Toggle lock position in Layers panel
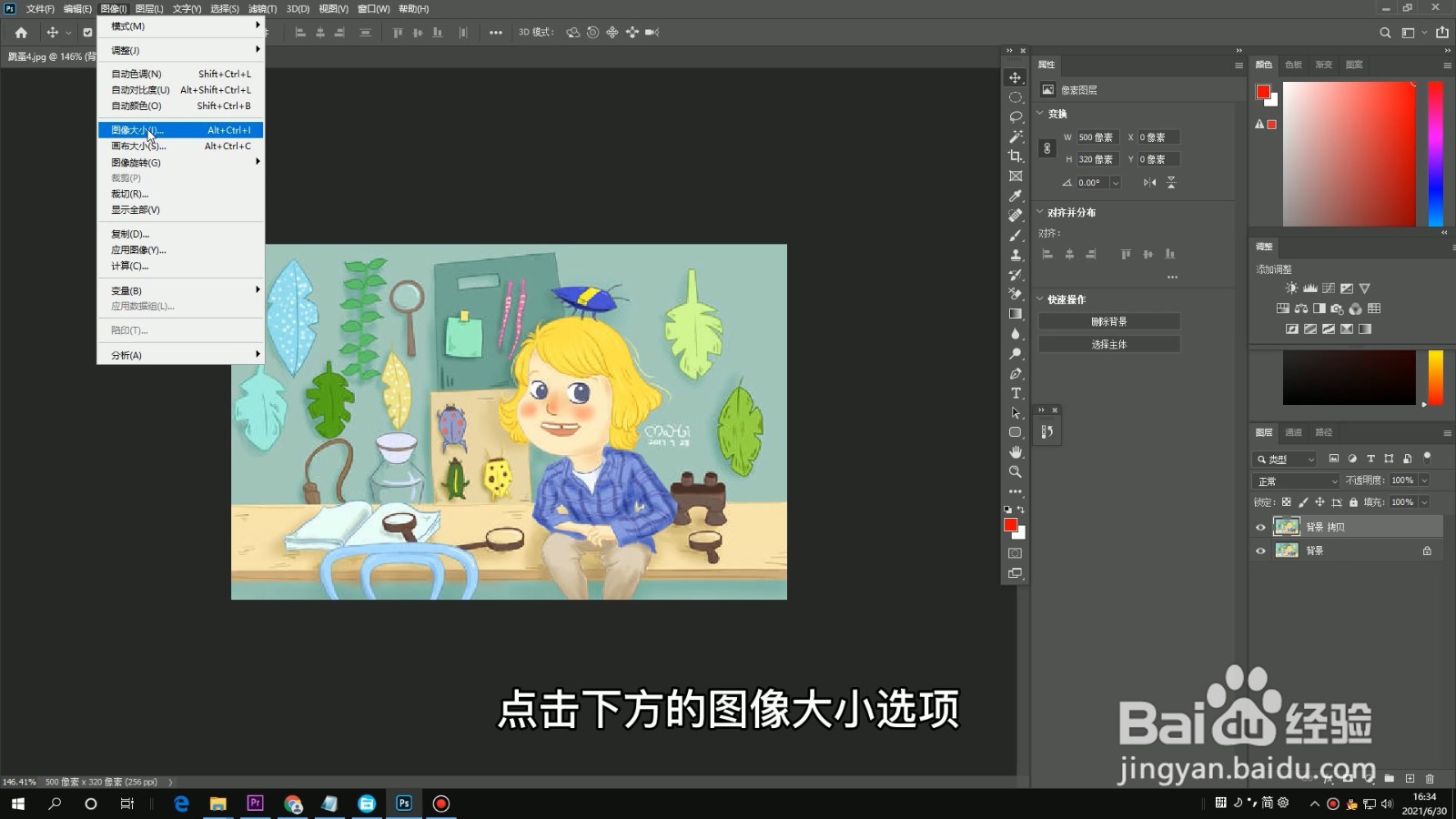This screenshot has width=1456, height=819. coord(1319,502)
